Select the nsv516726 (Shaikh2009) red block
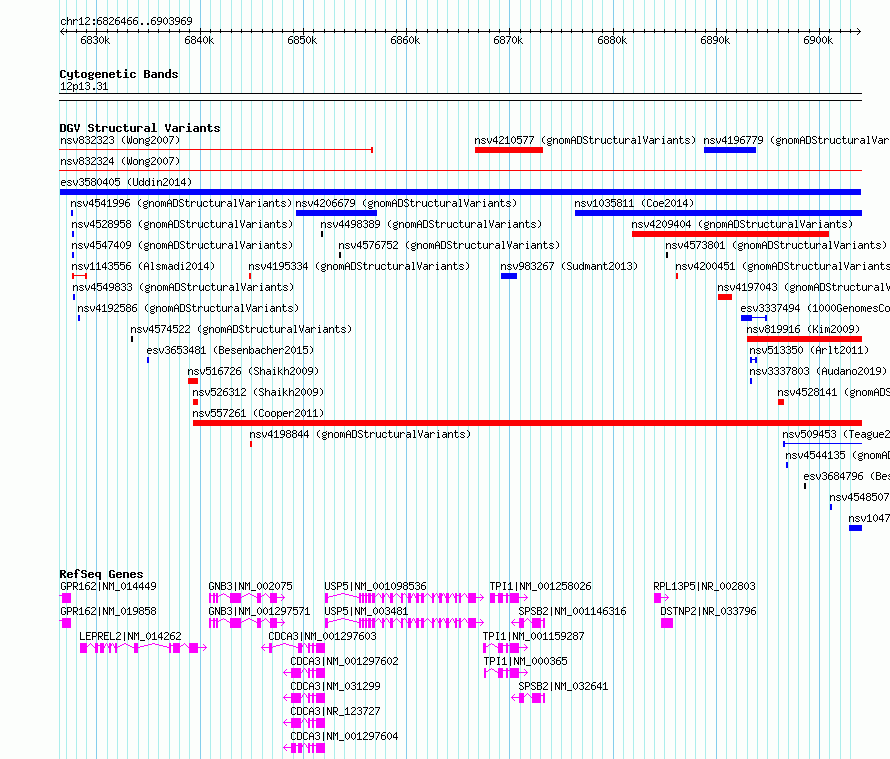This screenshot has width=890, height=759. 193,381
